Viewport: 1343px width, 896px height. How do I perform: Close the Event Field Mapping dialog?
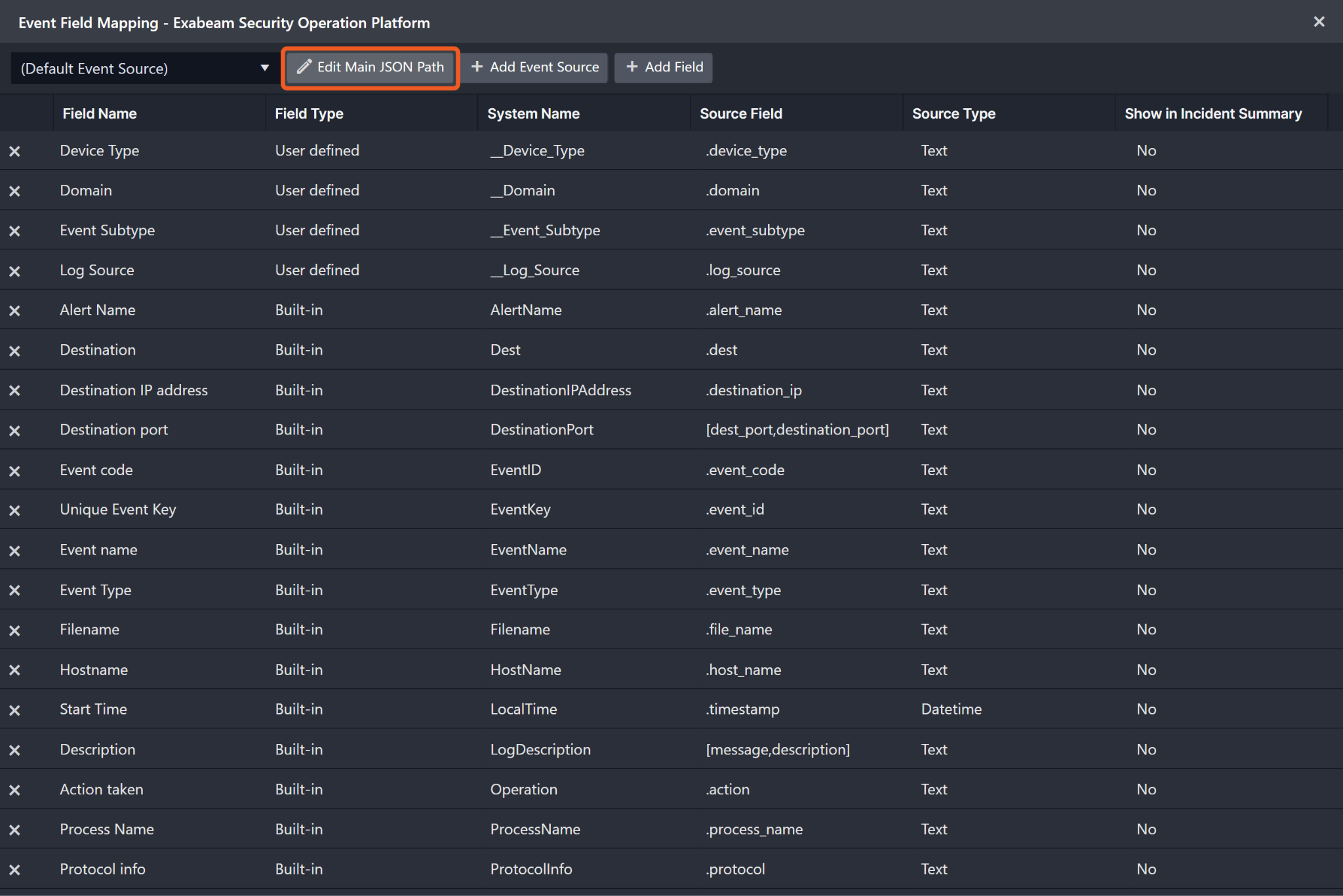[1319, 22]
